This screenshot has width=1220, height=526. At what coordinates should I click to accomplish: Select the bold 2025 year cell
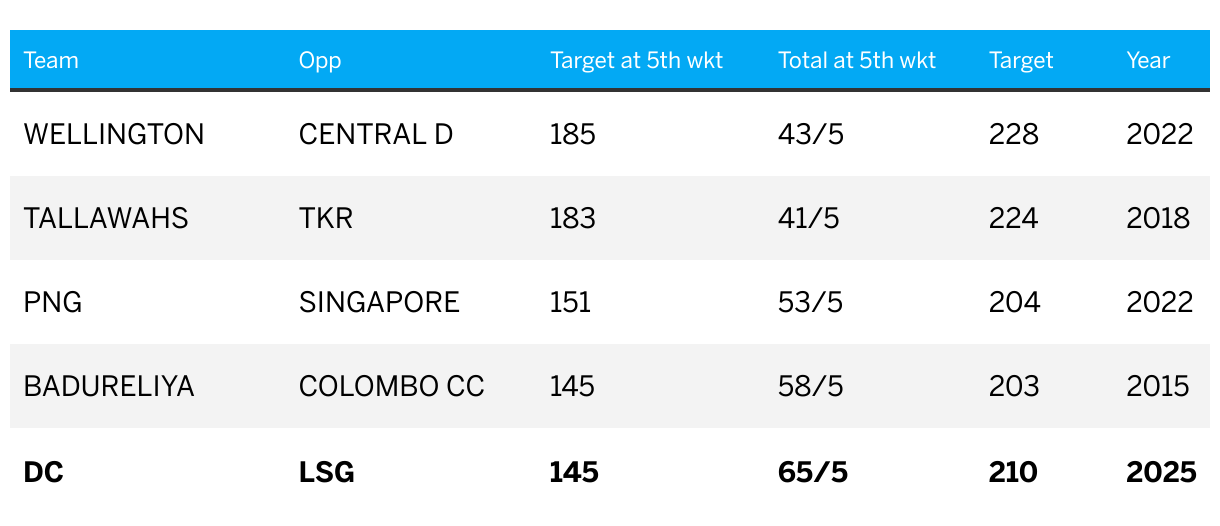click(1161, 472)
